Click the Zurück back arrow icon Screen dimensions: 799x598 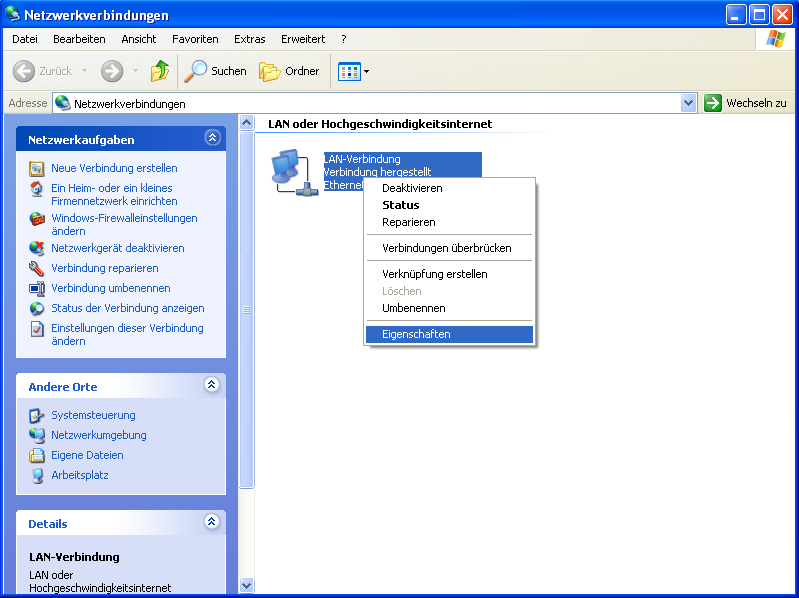click(x=23, y=71)
